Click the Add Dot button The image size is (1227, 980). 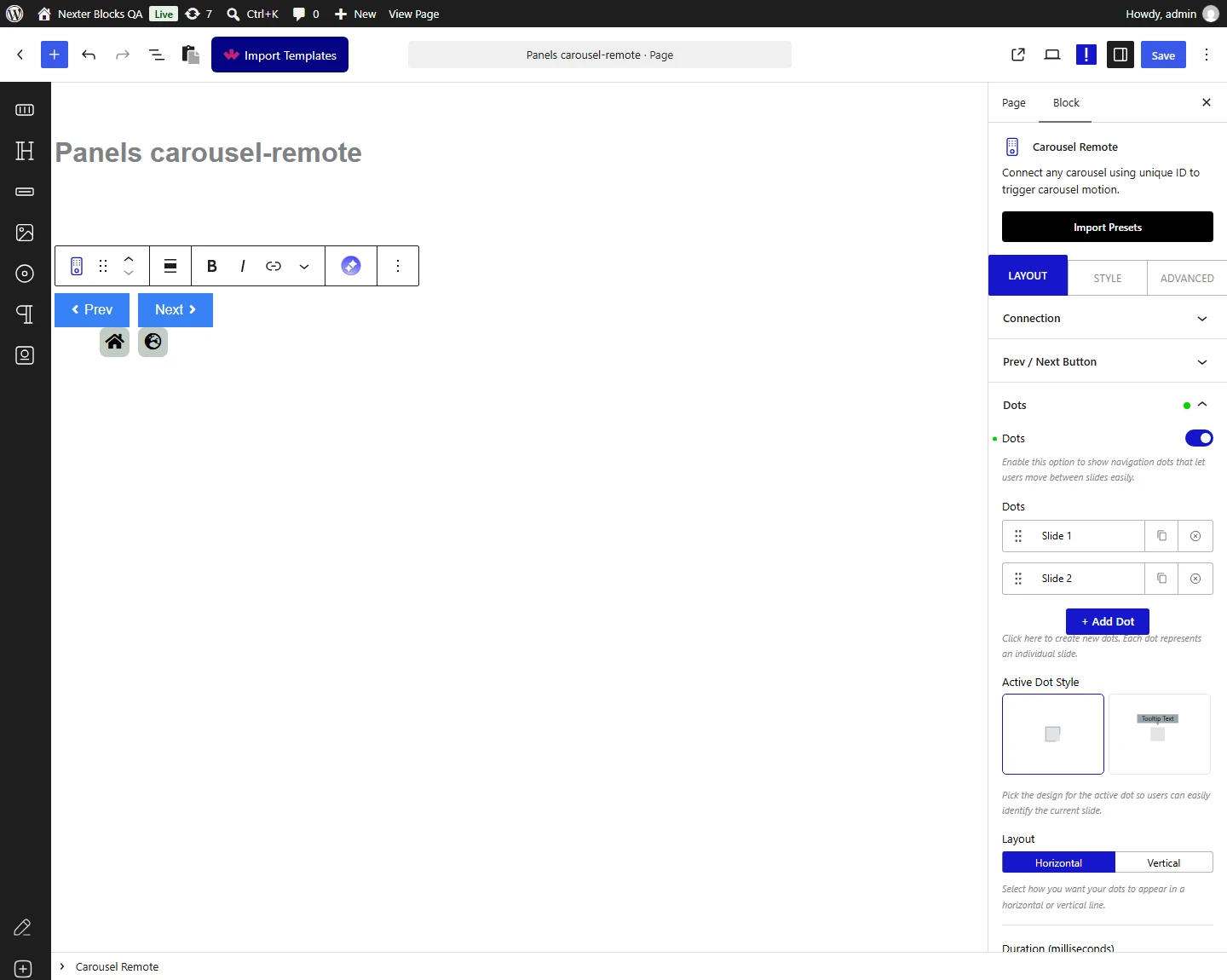pyautogui.click(x=1108, y=621)
